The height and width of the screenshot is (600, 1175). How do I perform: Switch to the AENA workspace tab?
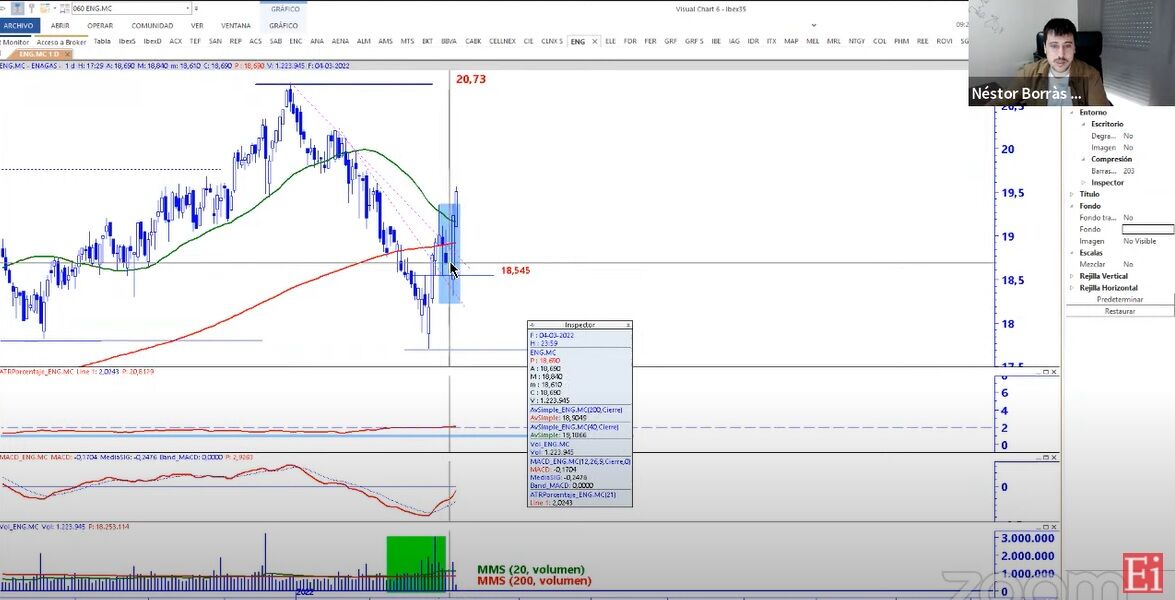pyautogui.click(x=340, y=41)
